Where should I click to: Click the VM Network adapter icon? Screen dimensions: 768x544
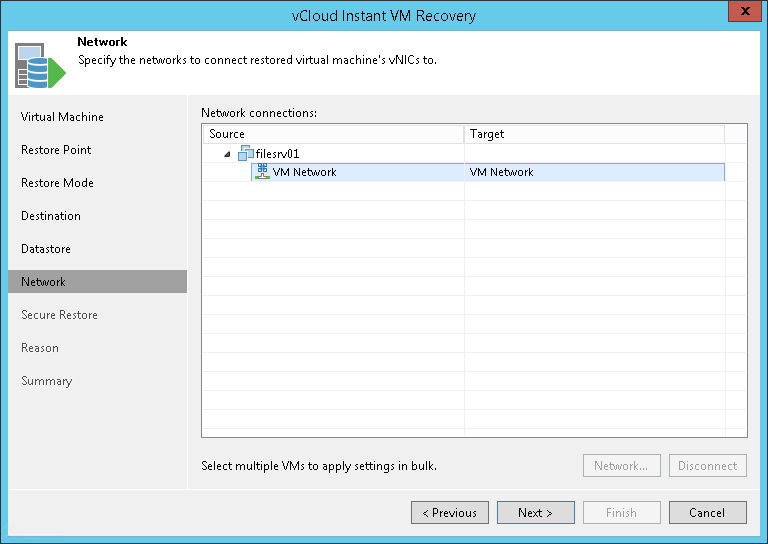[263, 172]
